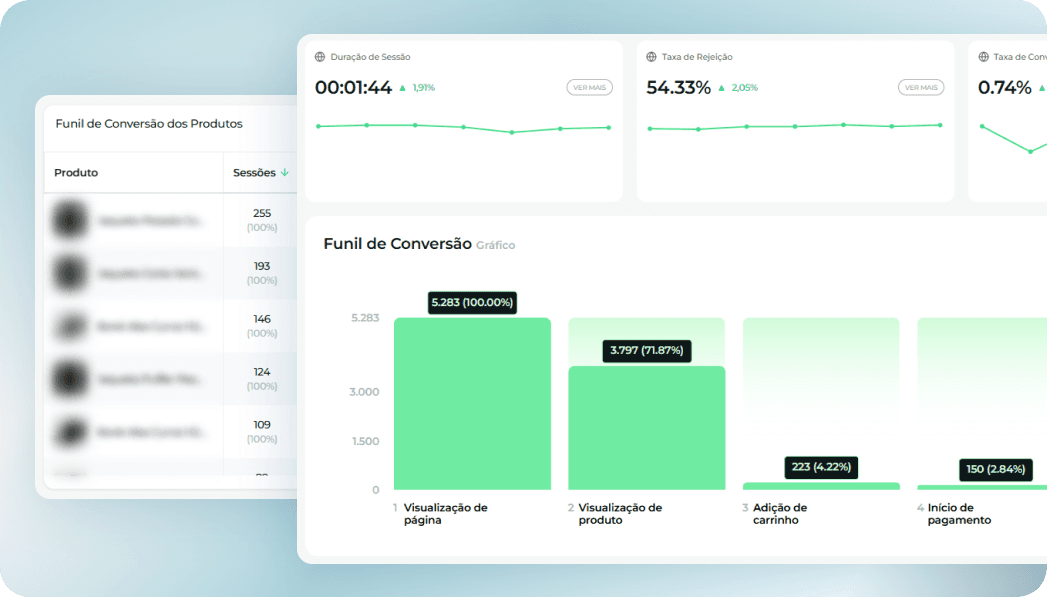Click the globe icon on Taxa de Rejeição card
Viewport: 1047px width, 597px height.
651,57
